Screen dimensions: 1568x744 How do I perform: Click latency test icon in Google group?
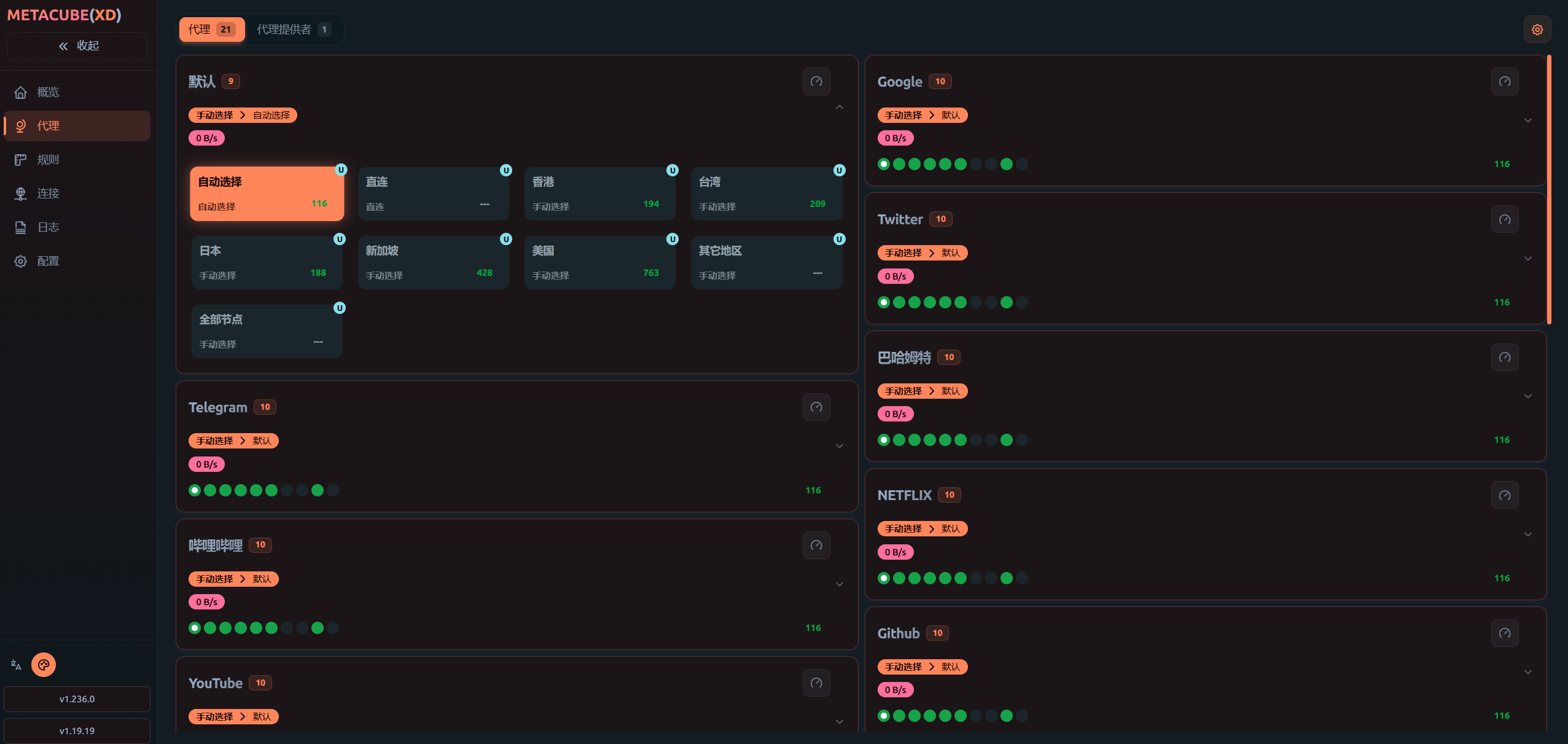[1504, 82]
